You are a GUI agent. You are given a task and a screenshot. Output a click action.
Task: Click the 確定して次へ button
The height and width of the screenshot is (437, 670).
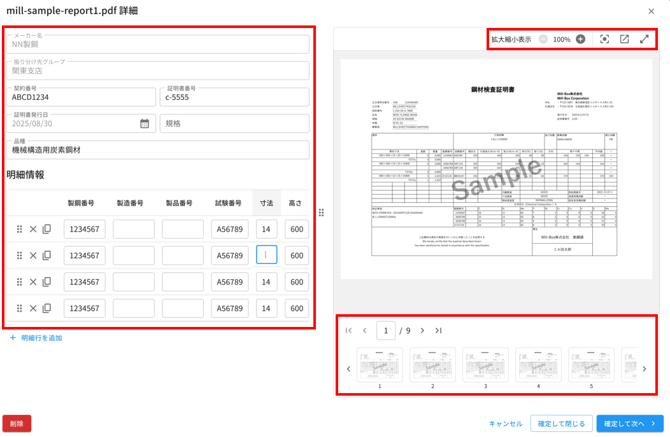[629, 423]
